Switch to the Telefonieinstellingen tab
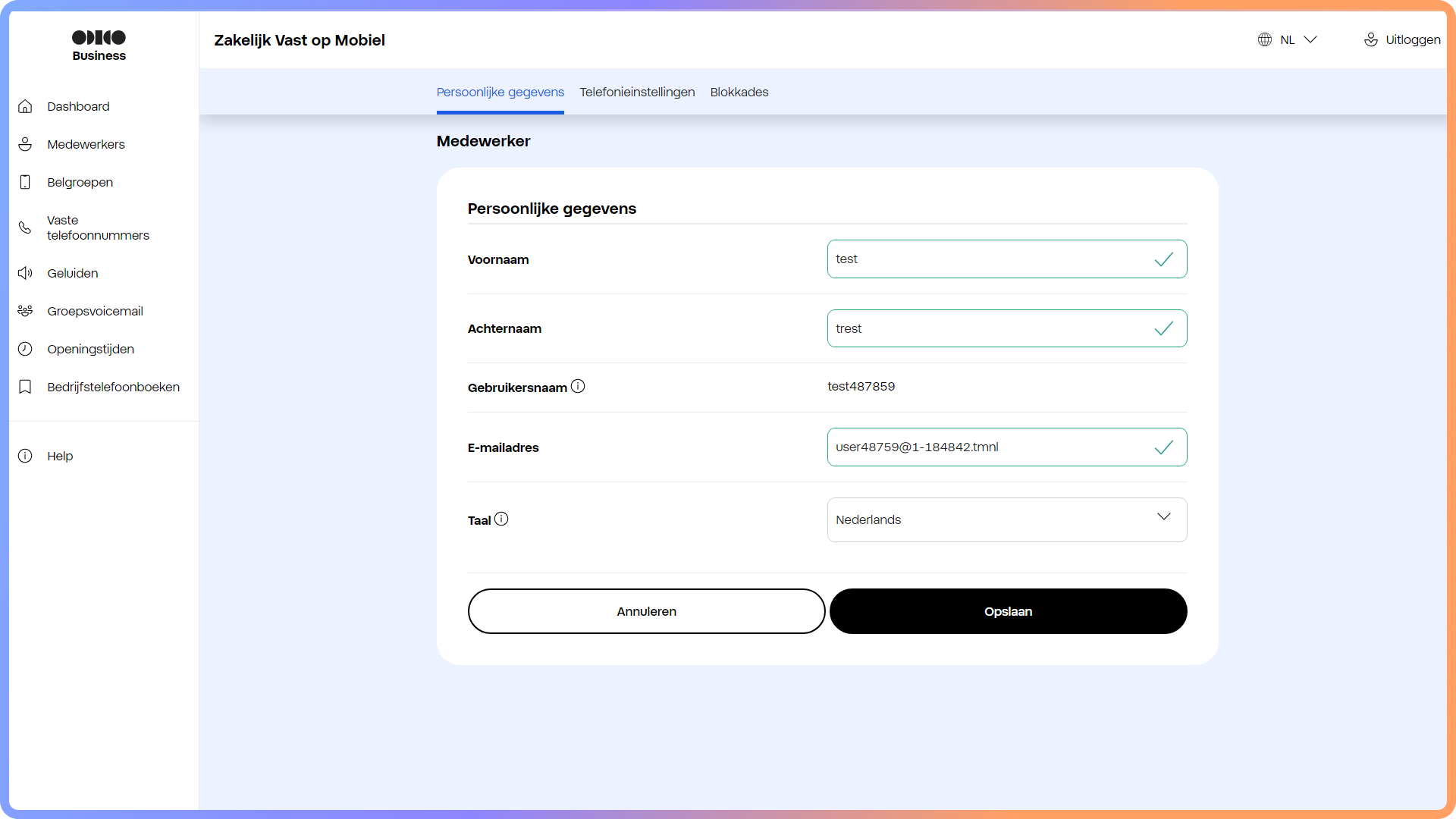The height and width of the screenshot is (819, 1456). [x=637, y=92]
